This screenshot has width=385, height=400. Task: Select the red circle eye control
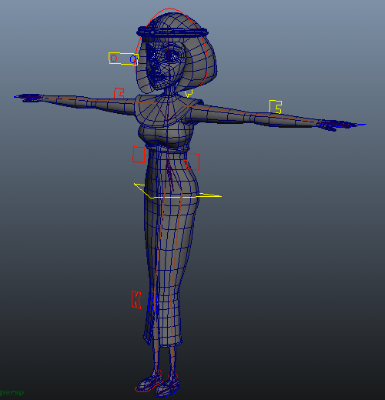pos(114,58)
